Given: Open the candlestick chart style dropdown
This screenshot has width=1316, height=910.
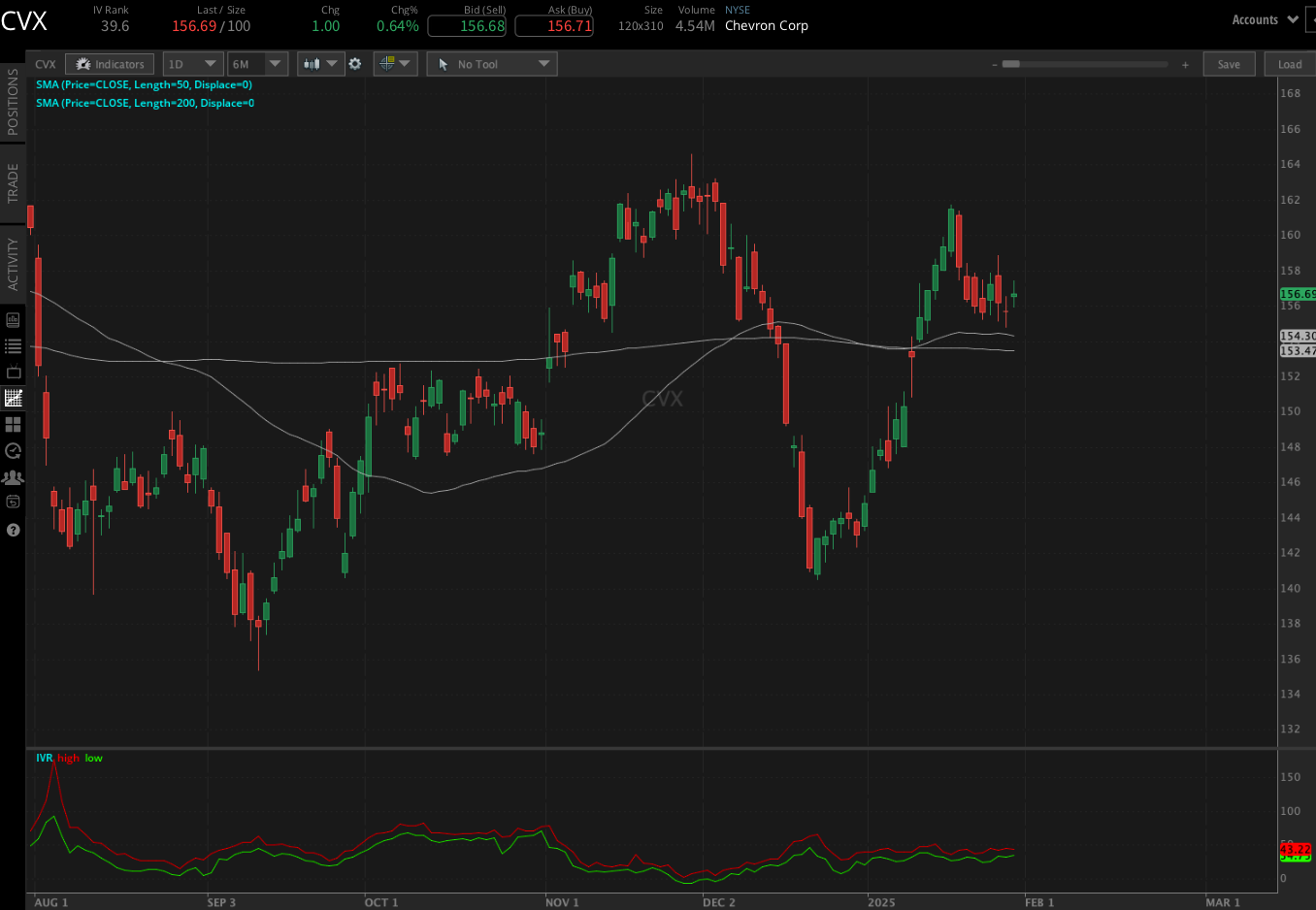Looking at the screenshot, I should [x=320, y=64].
